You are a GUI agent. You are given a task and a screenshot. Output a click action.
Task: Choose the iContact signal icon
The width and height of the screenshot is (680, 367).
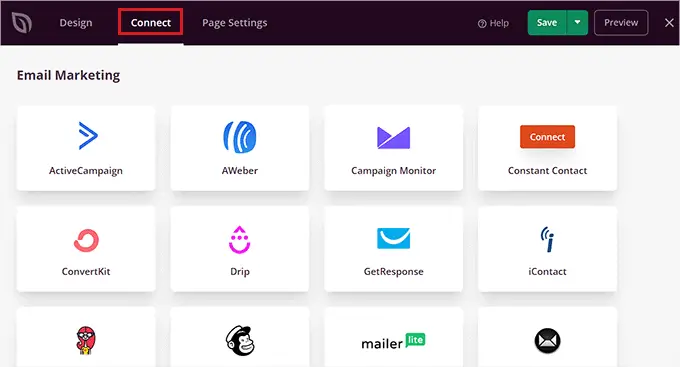(547, 239)
